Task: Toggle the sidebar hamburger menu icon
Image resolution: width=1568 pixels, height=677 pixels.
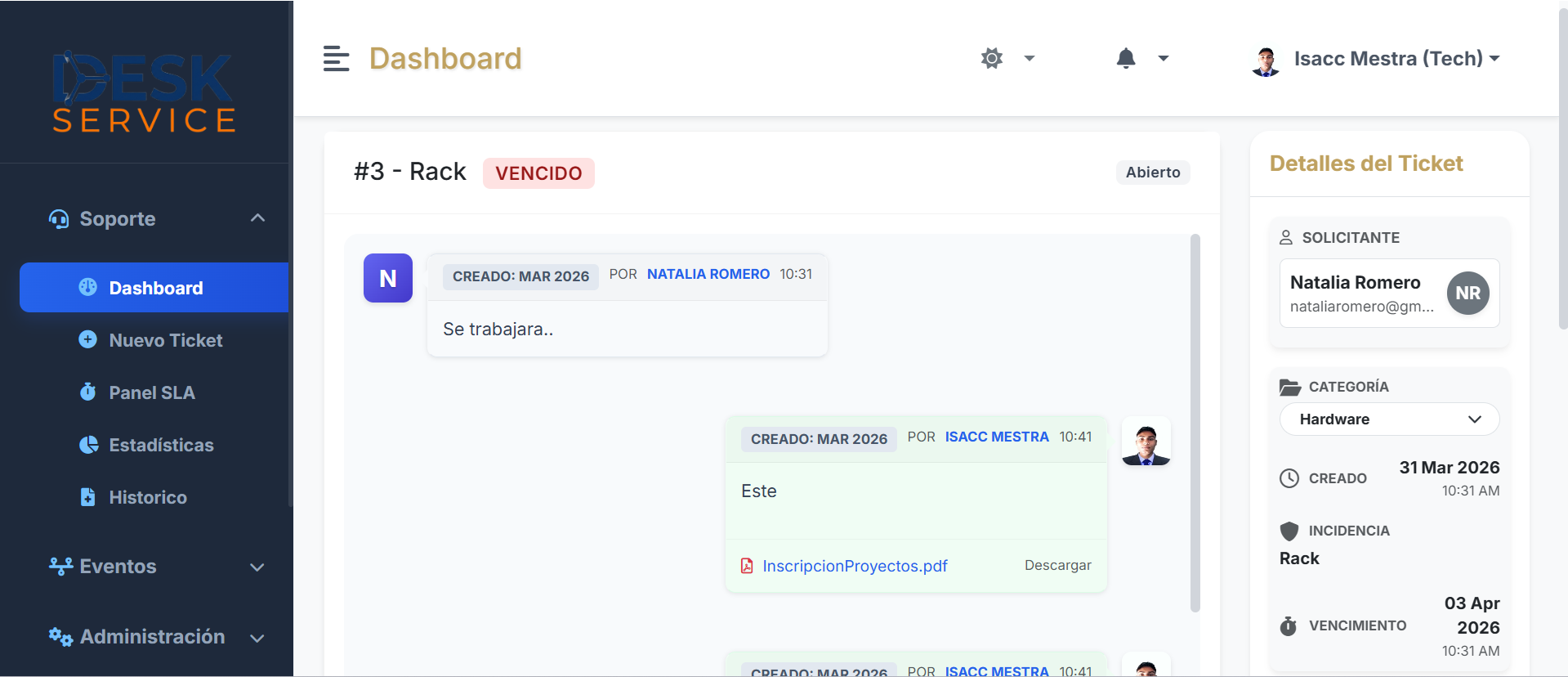Action: pos(336,59)
